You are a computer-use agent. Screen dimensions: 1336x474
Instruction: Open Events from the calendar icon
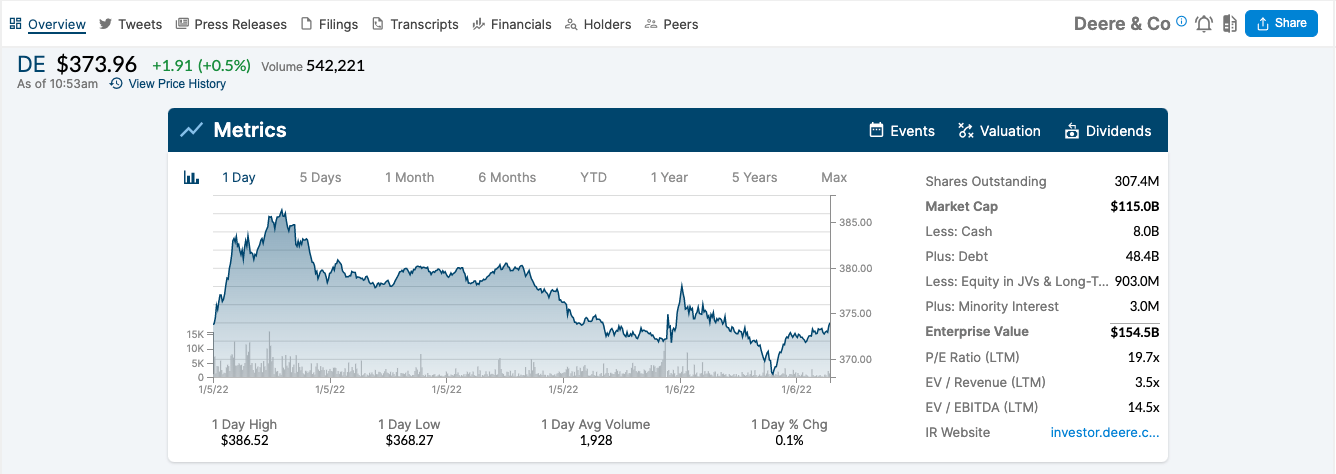(x=877, y=131)
